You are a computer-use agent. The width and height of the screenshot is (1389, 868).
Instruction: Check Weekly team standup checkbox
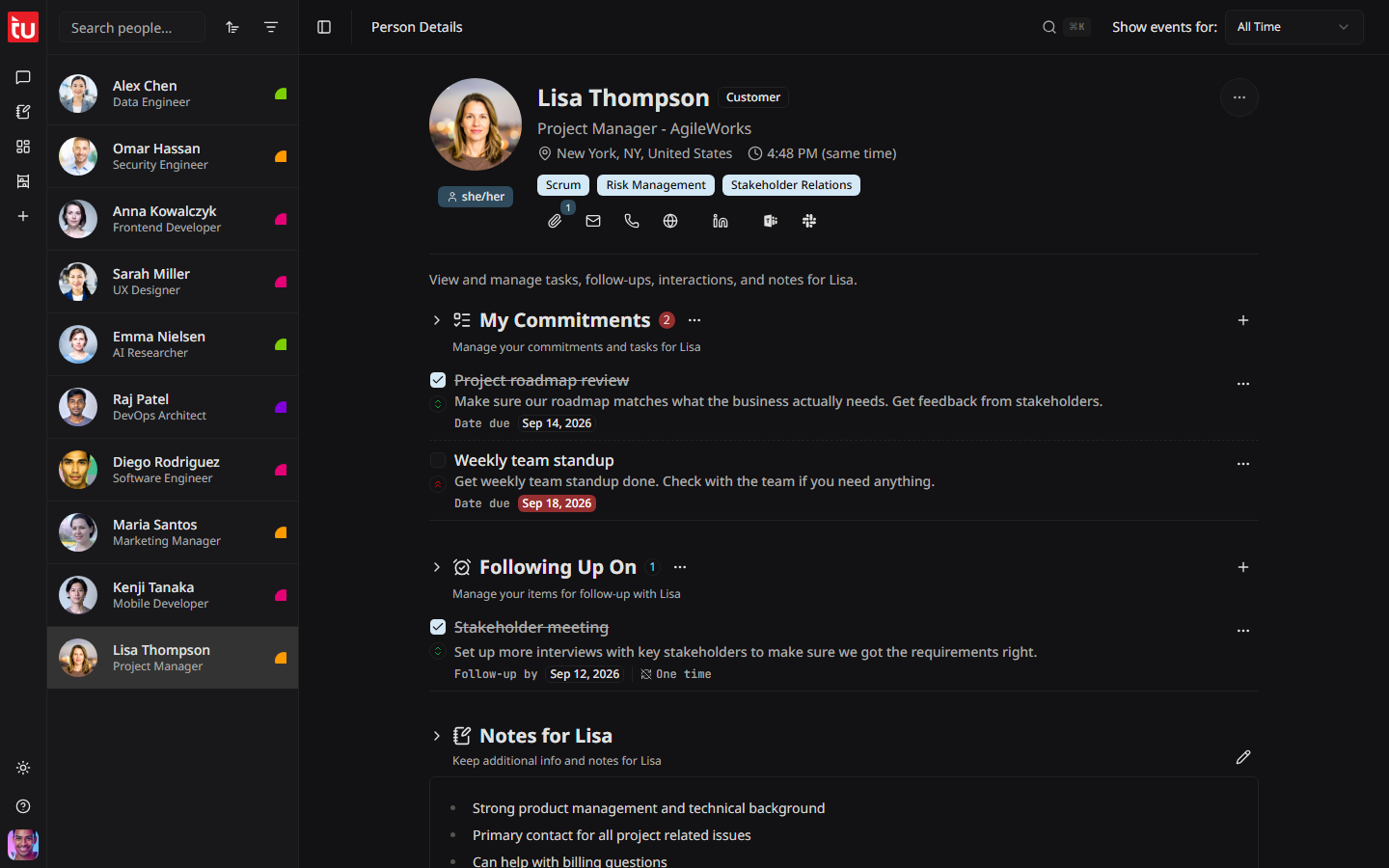tap(438, 460)
